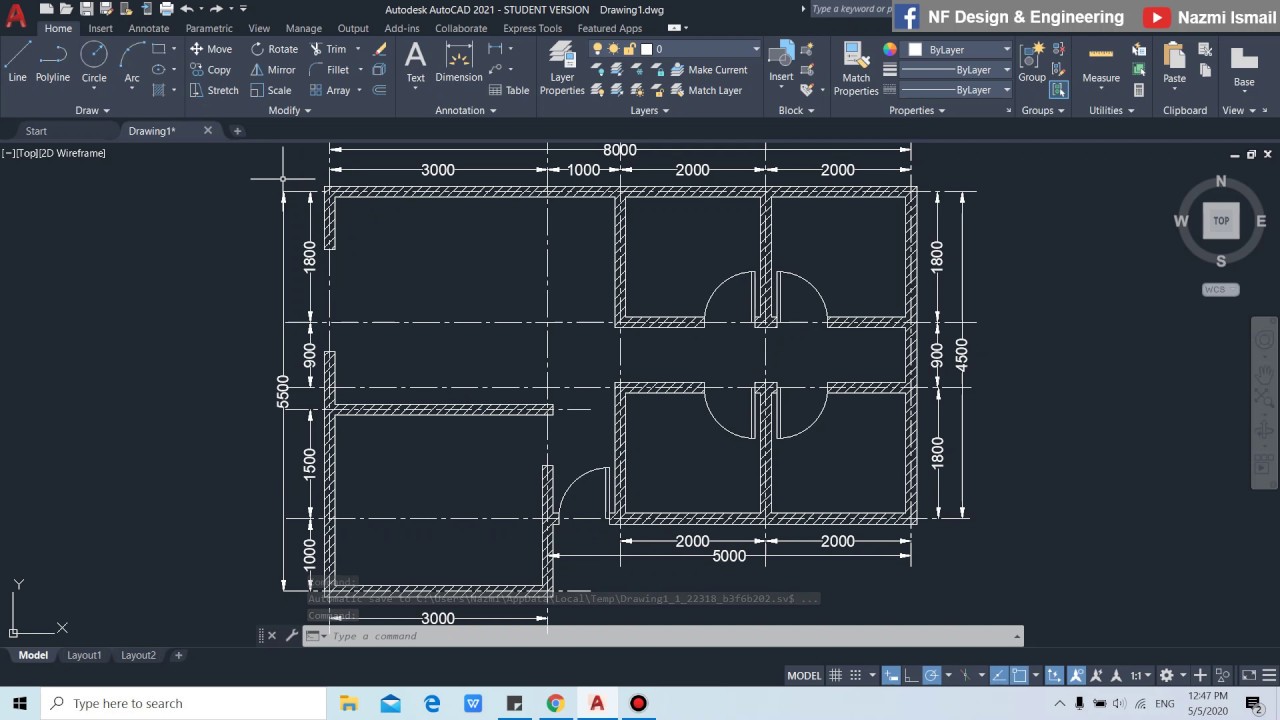Switch to the Layout1 tab
This screenshot has height=720, width=1280.
click(84, 655)
